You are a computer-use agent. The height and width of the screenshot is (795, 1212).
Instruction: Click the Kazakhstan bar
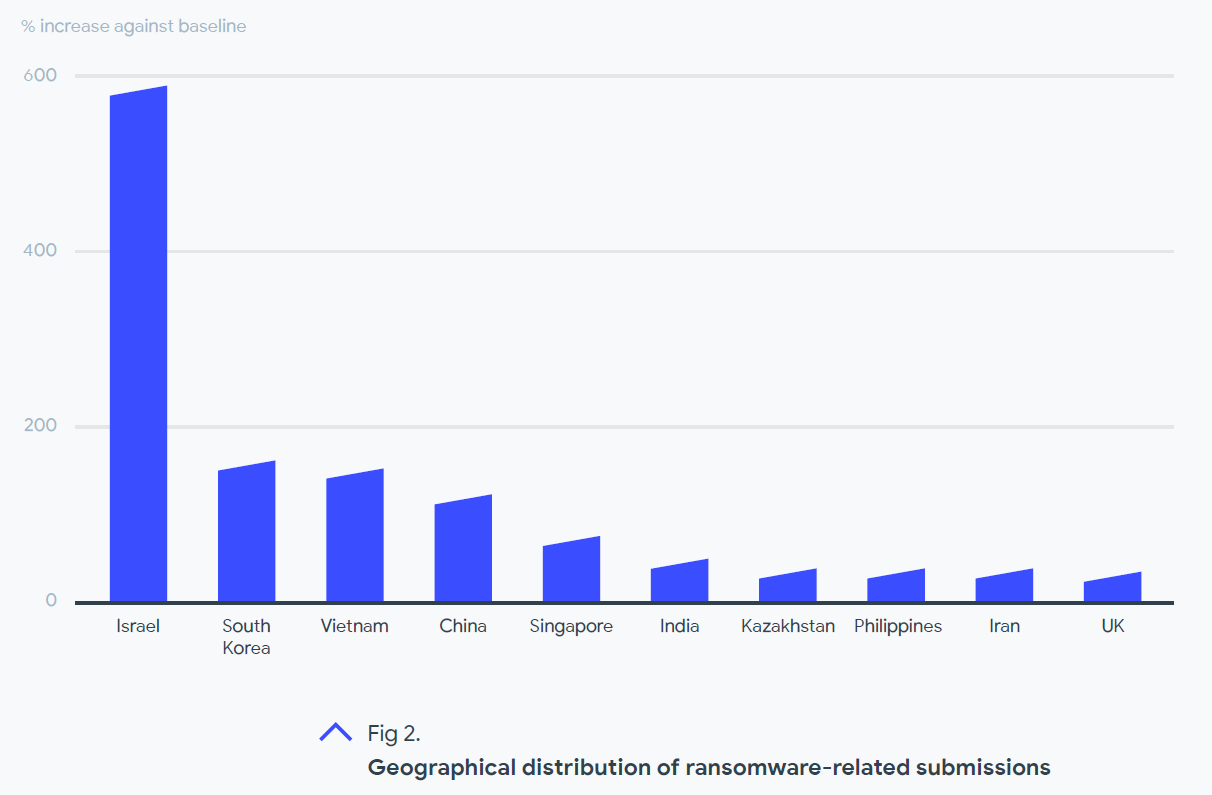(x=788, y=586)
